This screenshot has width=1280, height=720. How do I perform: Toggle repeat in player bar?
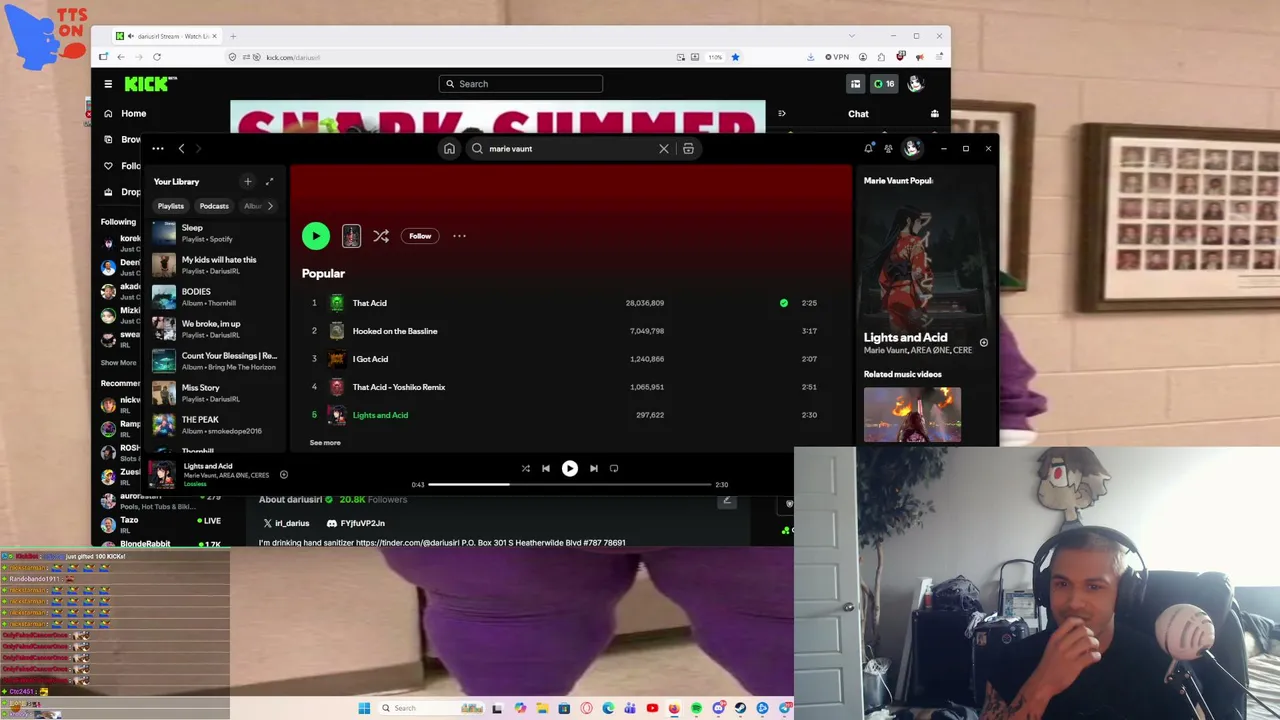[614, 468]
